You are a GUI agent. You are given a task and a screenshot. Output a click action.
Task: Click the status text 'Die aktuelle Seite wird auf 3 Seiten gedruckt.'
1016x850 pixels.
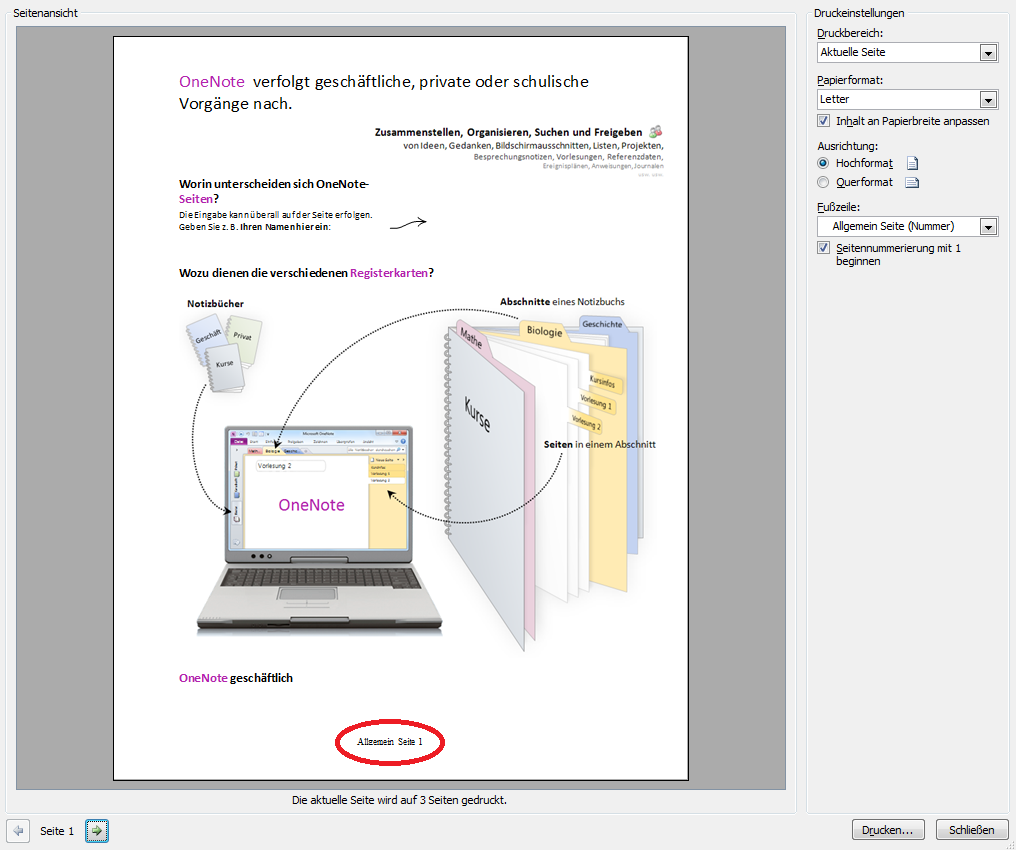pyautogui.click(x=399, y=800)
